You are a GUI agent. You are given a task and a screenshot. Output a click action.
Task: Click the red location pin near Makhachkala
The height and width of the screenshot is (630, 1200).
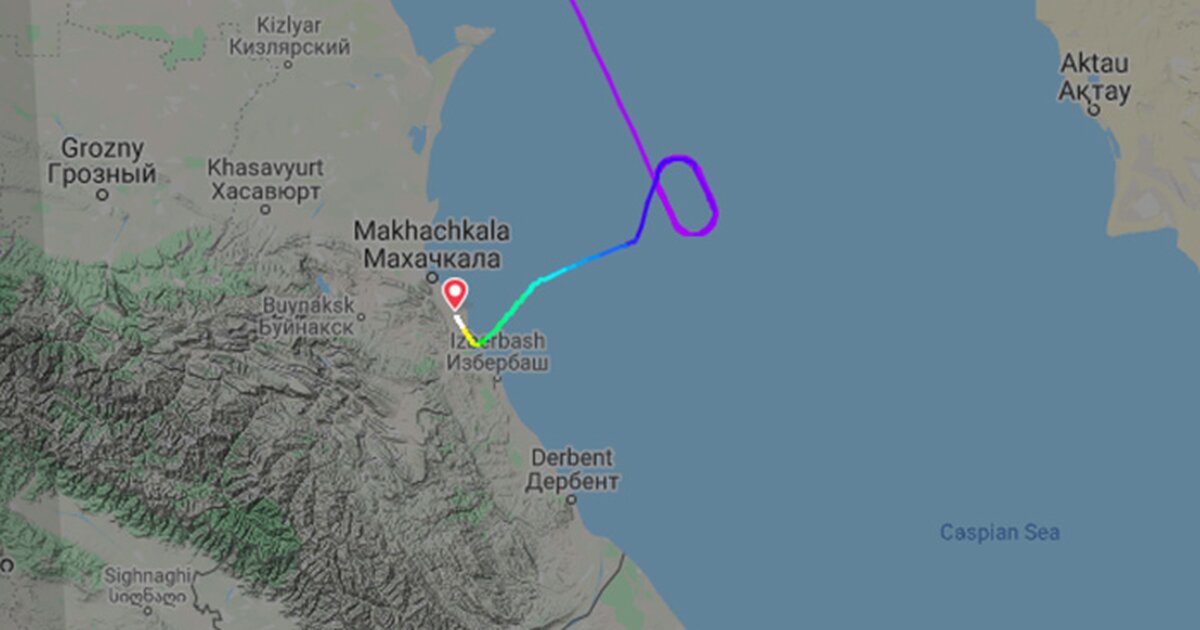(455, 294)
